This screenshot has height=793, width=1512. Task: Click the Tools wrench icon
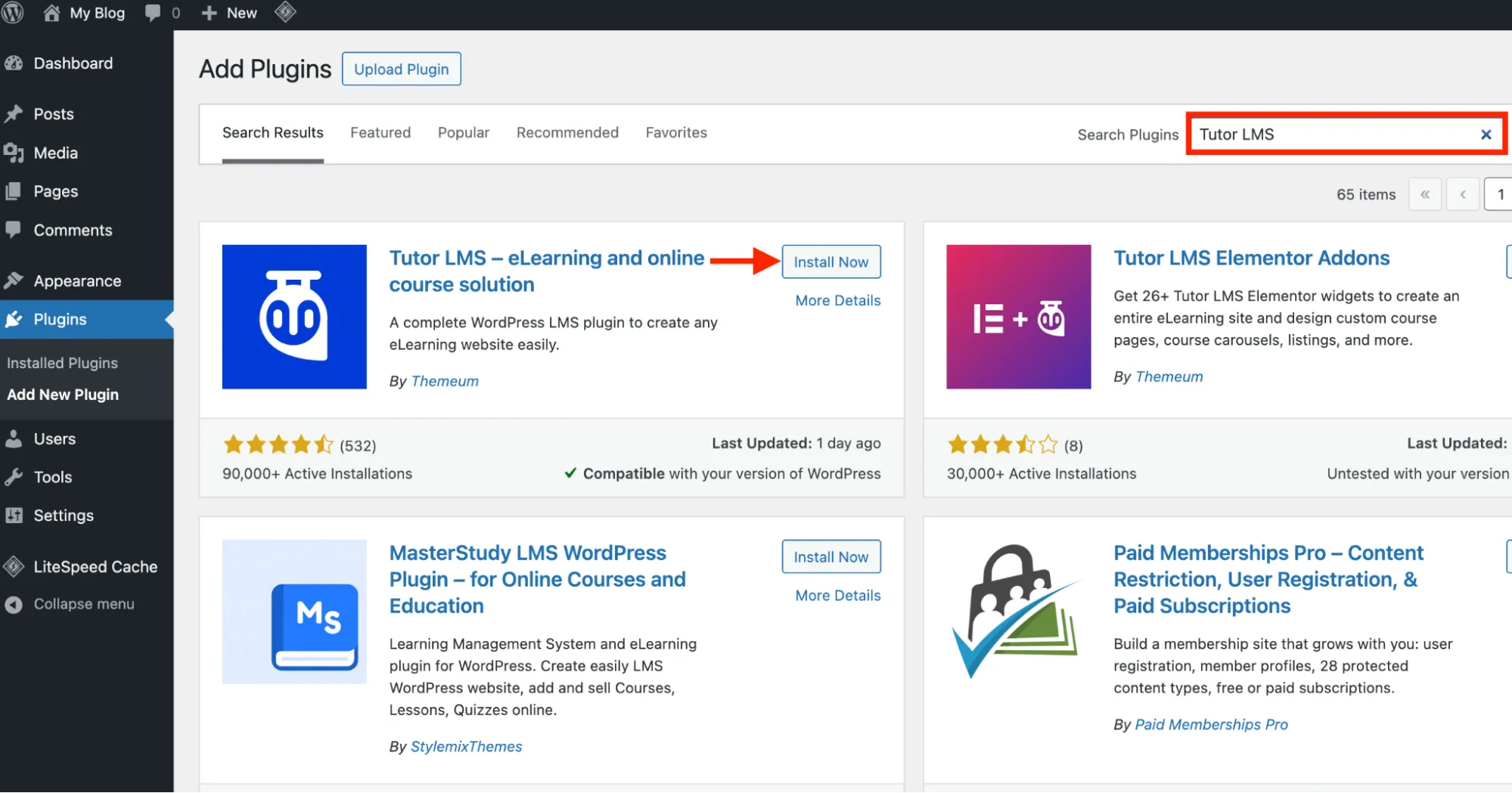pos(14,477)
